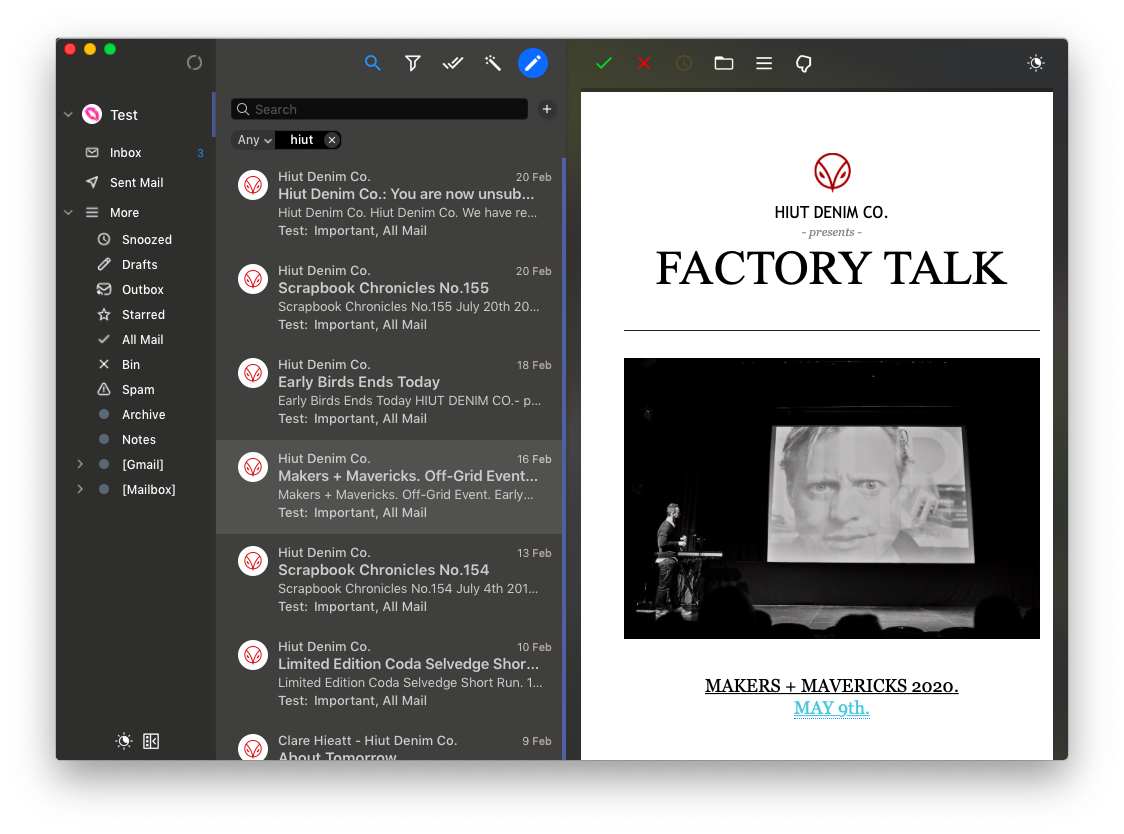Open 'Scrapbook Chronicles No.155' email
Screen dimensions: 1124x834
click(x=389, y=298)
